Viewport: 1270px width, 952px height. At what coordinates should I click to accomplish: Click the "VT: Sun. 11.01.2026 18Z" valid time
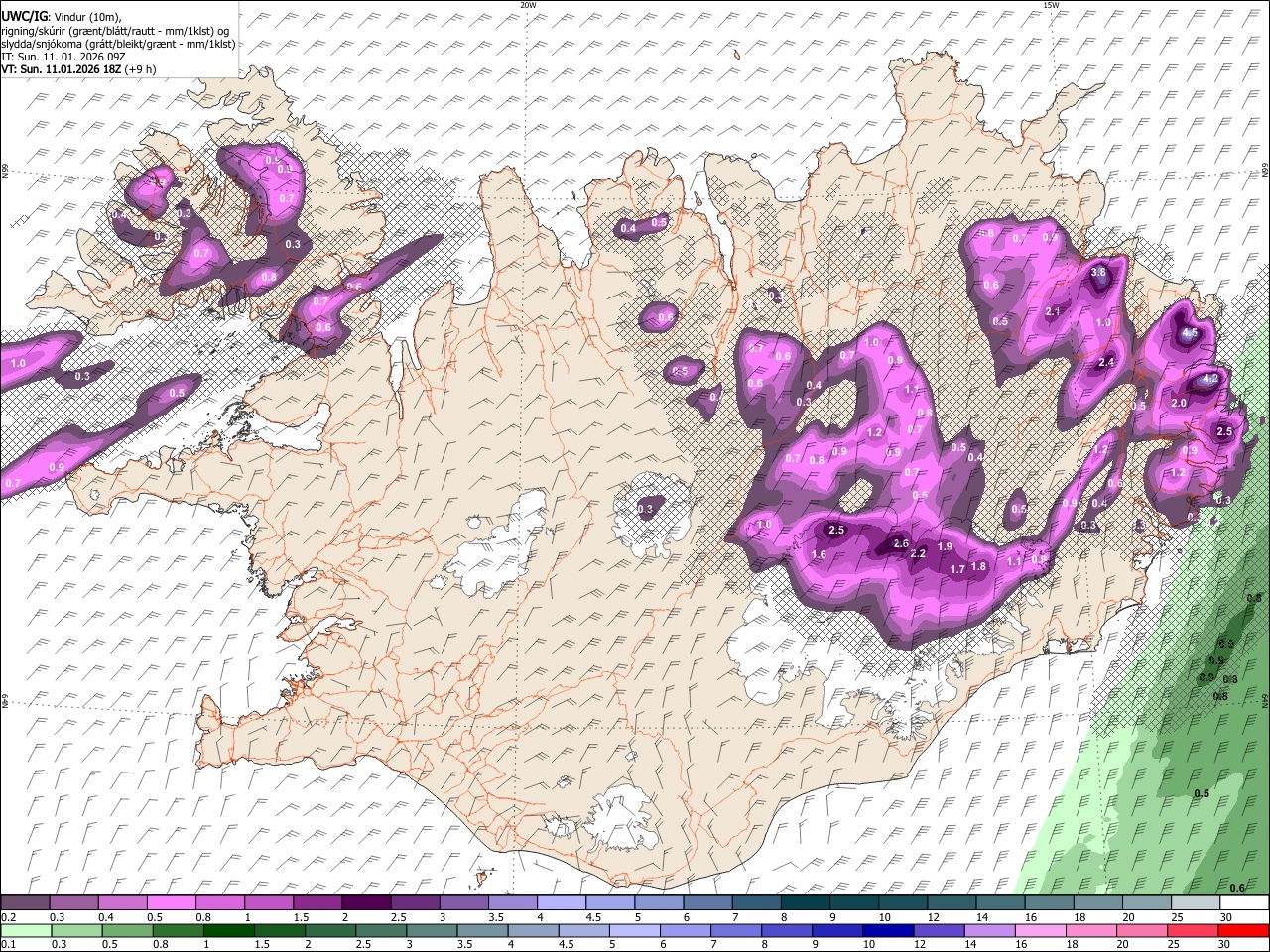[x=61, y=69]
